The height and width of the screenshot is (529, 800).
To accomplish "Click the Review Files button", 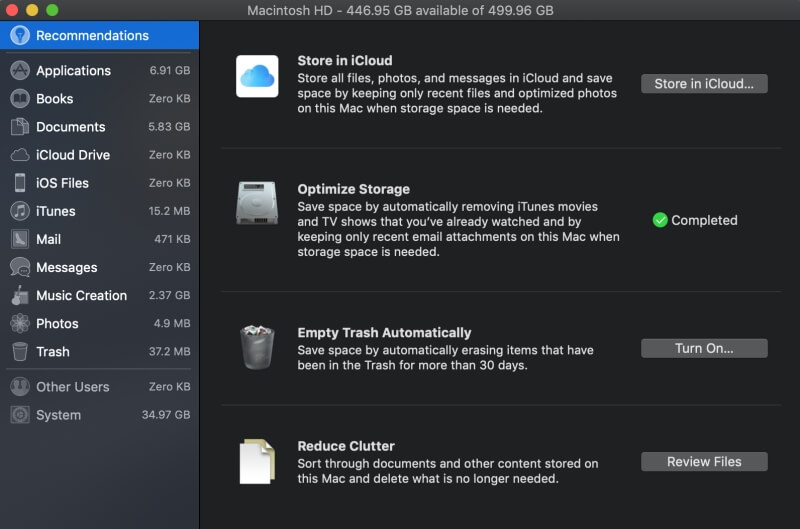I will click(x=704, y=461).
